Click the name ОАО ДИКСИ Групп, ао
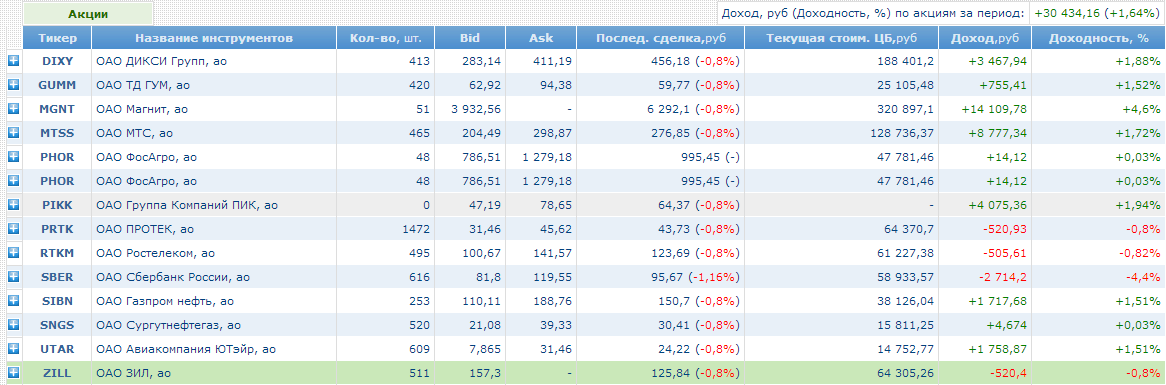The width and height of the screenshot is (1166, 385). (x=161, y=62)
